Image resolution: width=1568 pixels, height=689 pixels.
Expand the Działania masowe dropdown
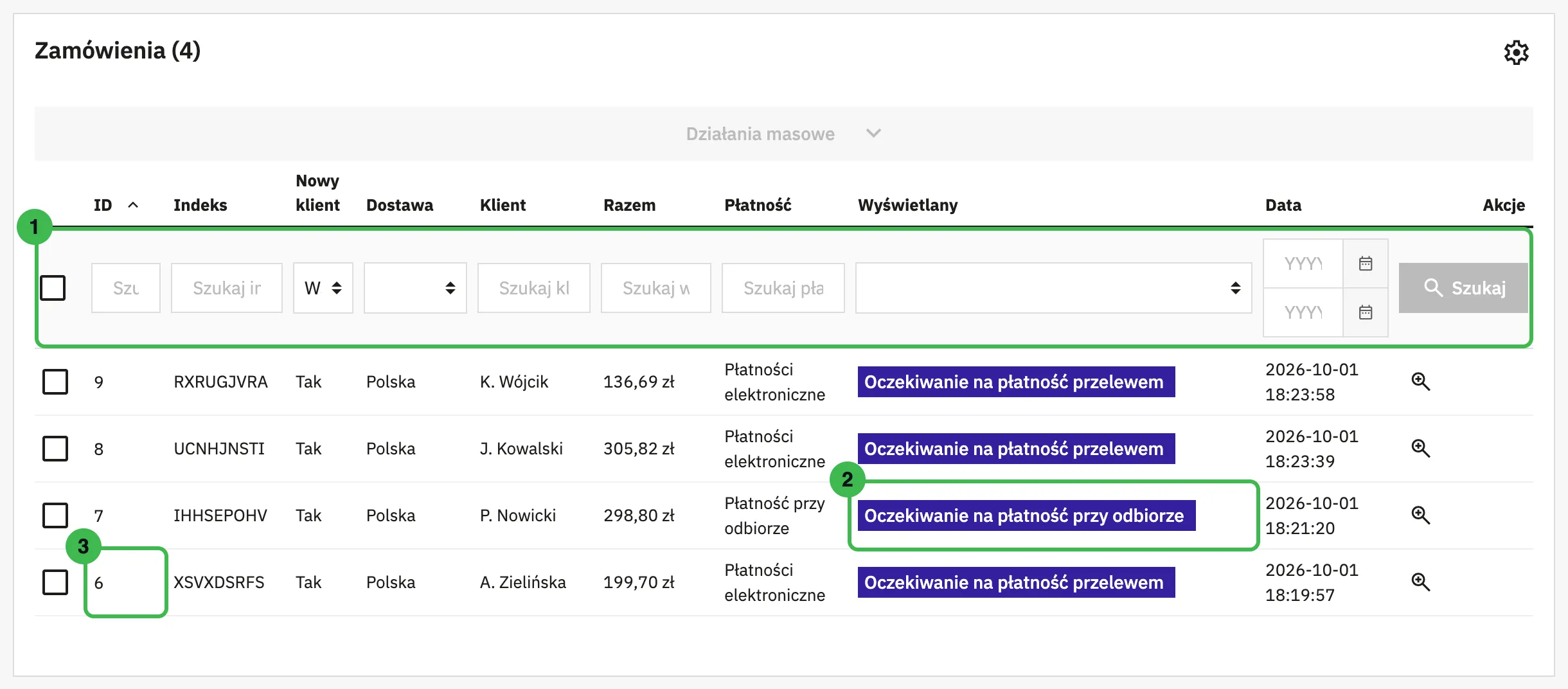(783, 134)
